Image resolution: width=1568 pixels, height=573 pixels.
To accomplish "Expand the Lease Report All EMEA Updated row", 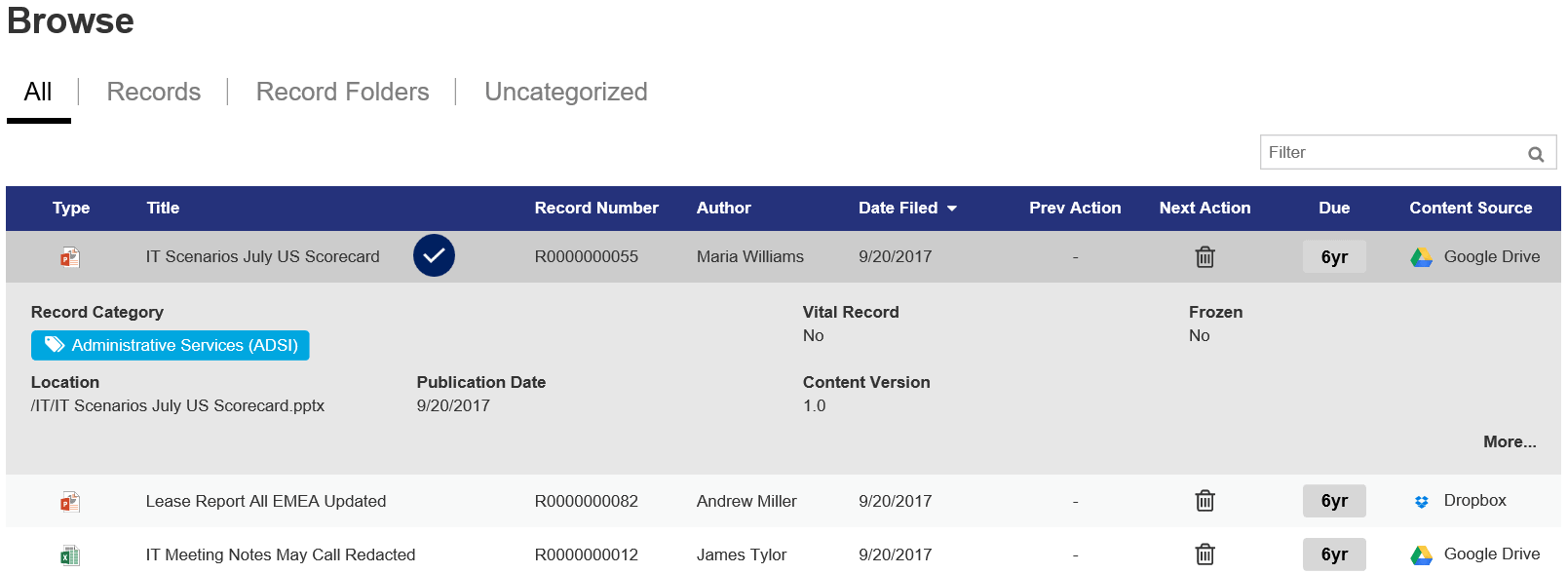I will [x=784, y=501].
